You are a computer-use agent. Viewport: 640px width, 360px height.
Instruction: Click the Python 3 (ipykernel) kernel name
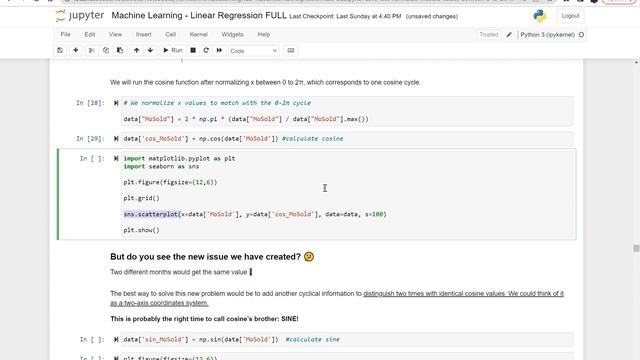coord(547,35)
